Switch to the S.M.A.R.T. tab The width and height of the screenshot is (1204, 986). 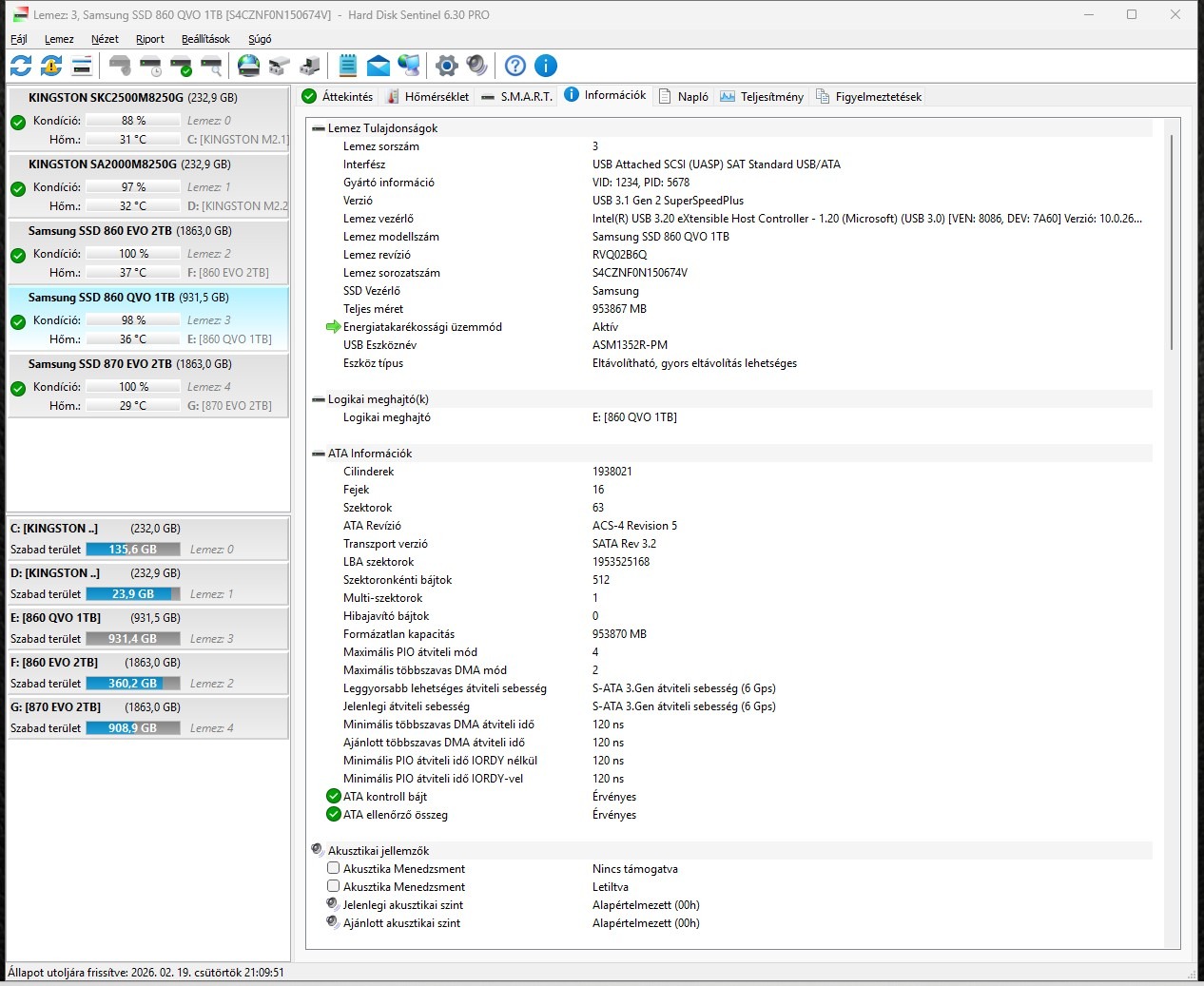(x=517, y=97)
